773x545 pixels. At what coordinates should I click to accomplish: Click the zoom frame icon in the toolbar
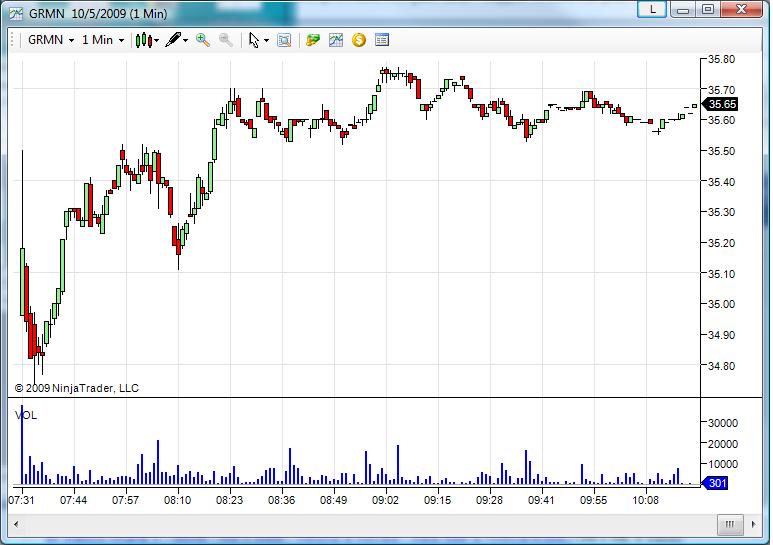tap(284, 40)
